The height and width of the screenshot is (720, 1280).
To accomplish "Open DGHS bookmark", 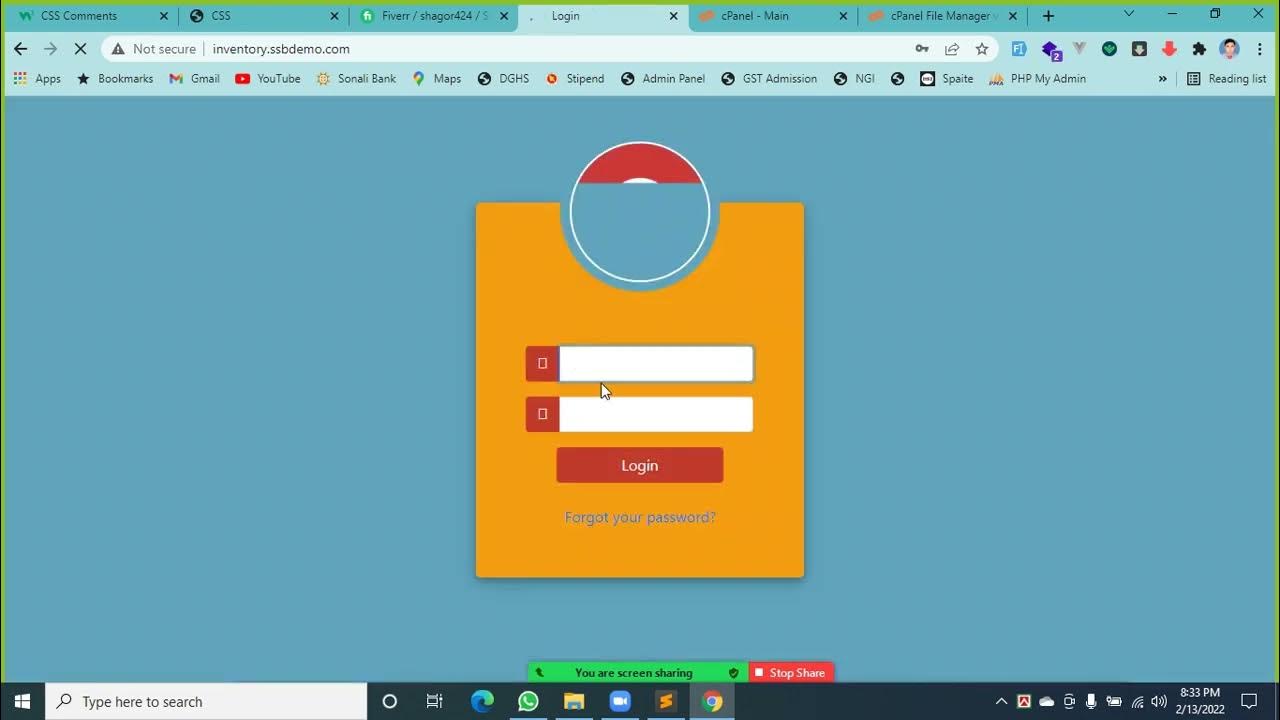I will [503, 79].
